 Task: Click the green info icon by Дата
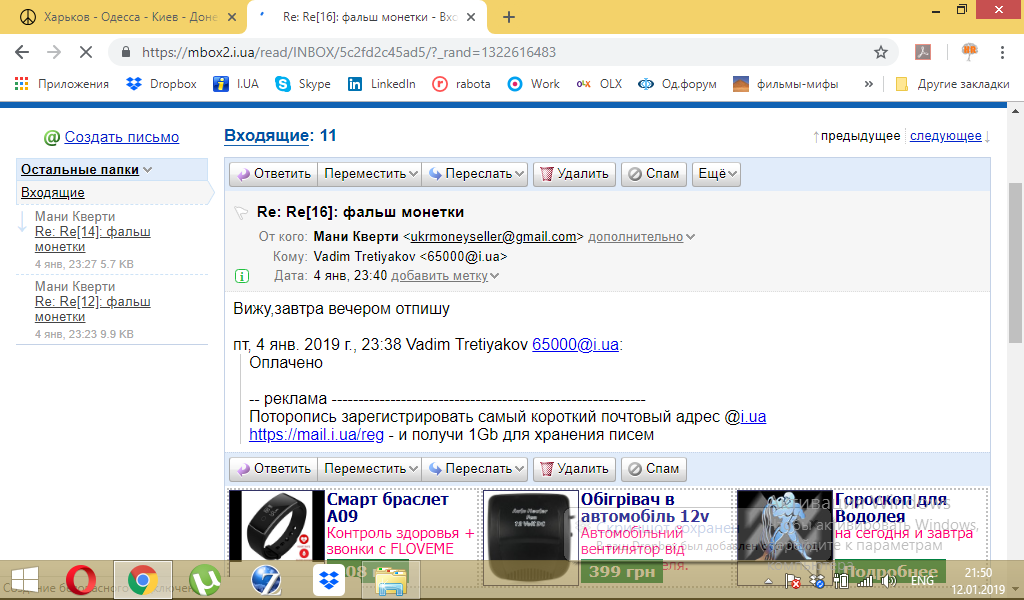pos(242,276)
